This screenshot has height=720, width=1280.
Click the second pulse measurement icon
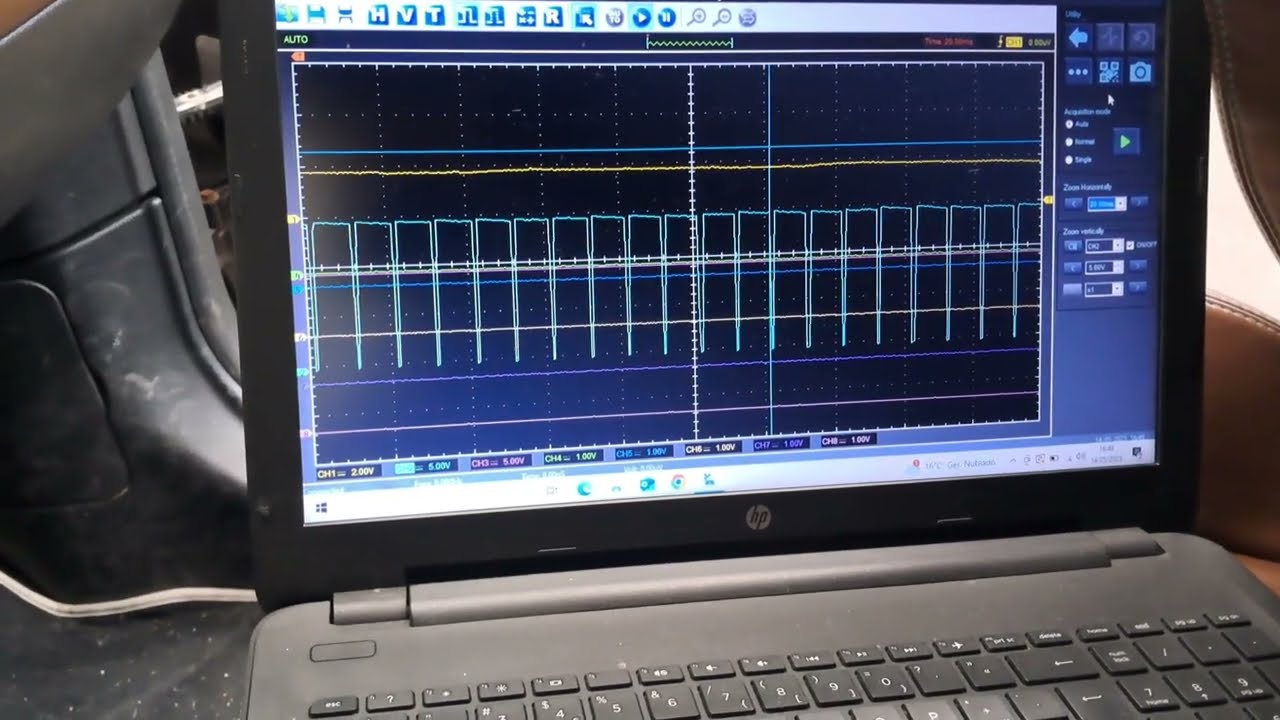pos(494,17)
